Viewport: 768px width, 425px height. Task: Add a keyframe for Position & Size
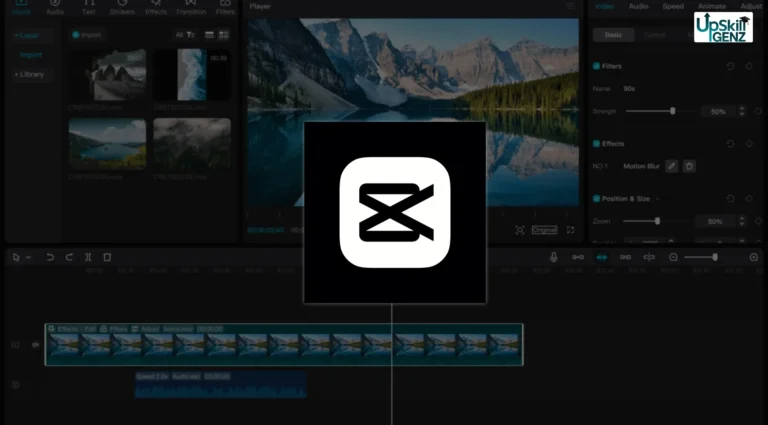749,199
